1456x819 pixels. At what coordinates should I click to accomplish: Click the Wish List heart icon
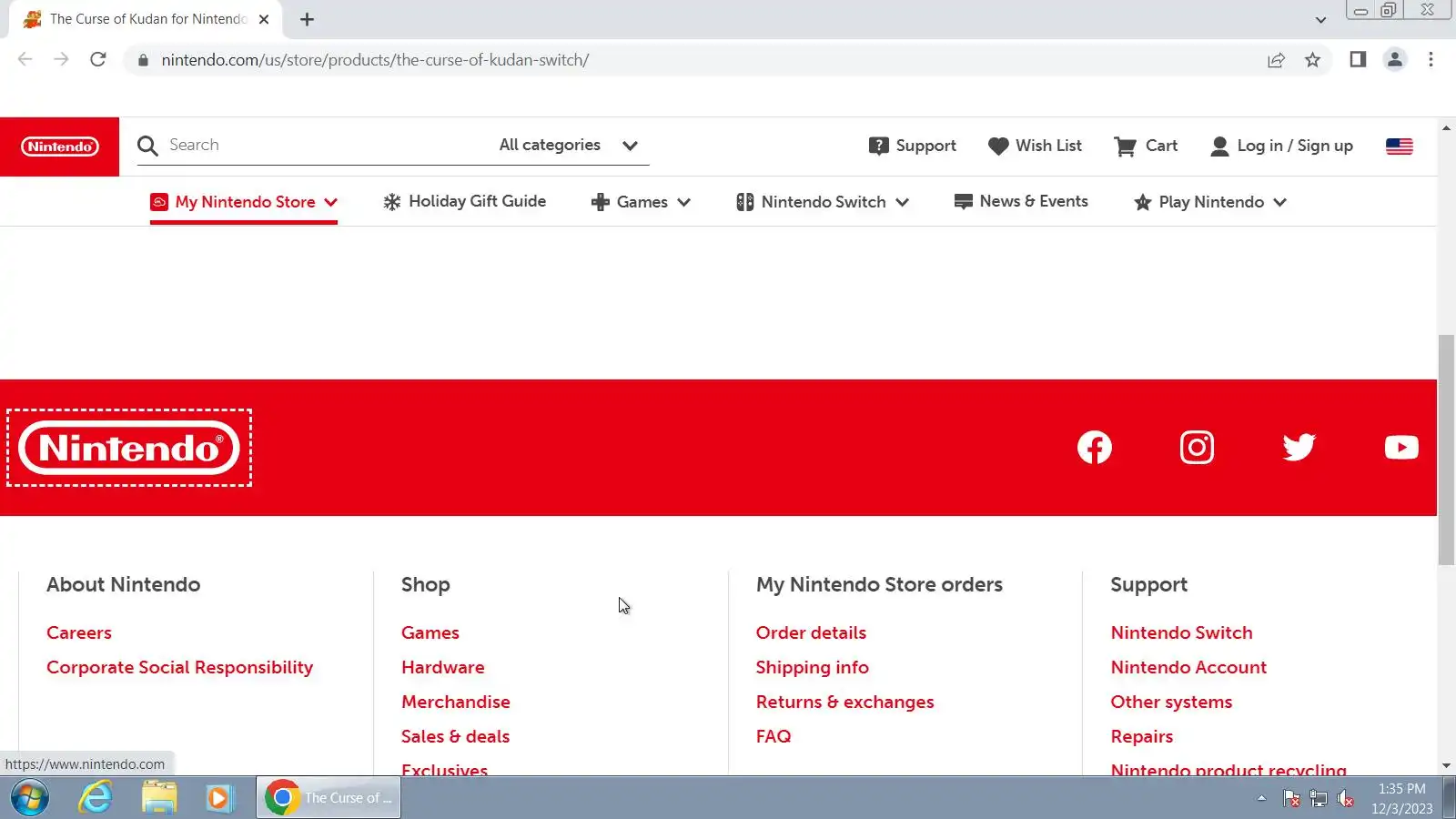998,146
